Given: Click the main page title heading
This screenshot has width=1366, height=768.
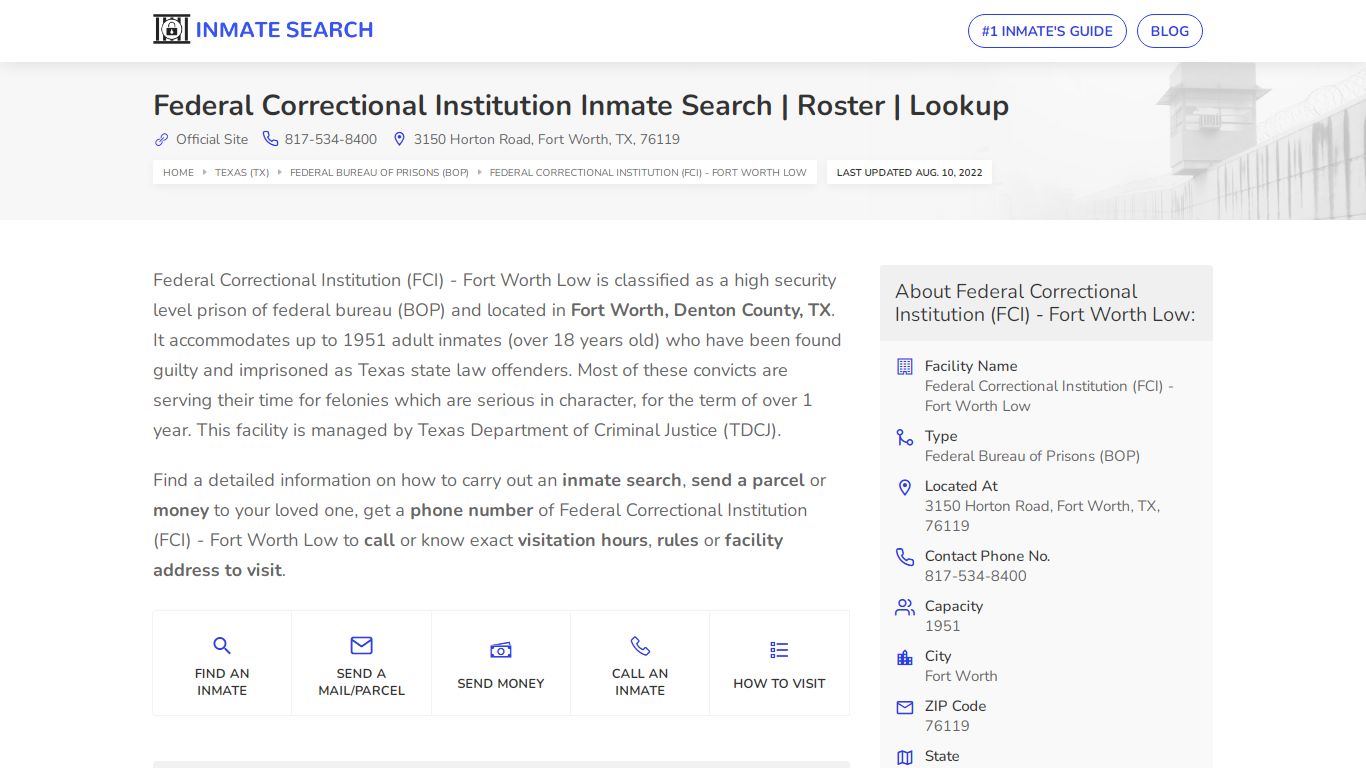Looking at the screenshot, I should click(581, 105).
